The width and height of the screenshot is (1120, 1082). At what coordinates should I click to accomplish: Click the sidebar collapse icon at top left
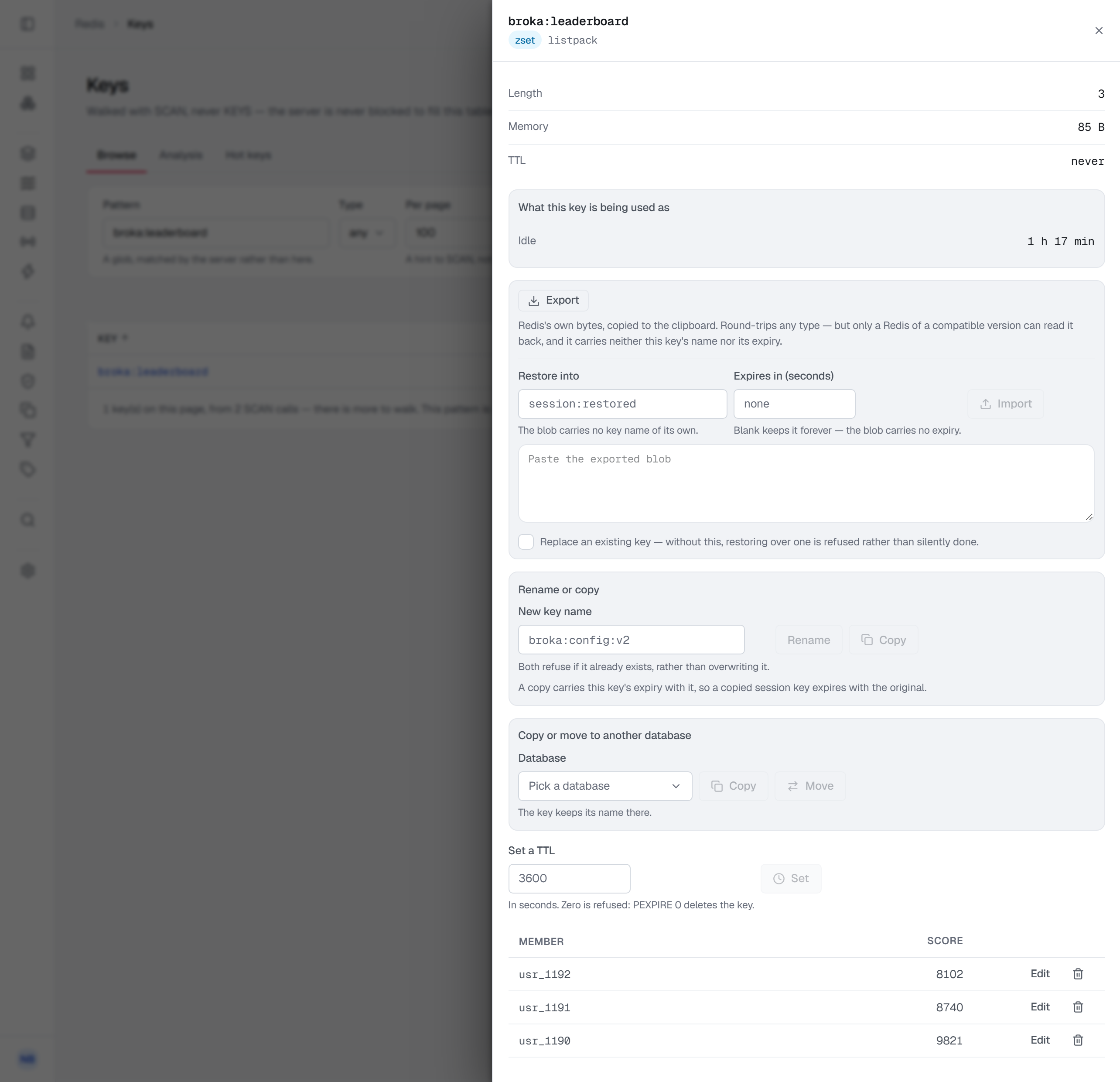[x=27, y=24]
